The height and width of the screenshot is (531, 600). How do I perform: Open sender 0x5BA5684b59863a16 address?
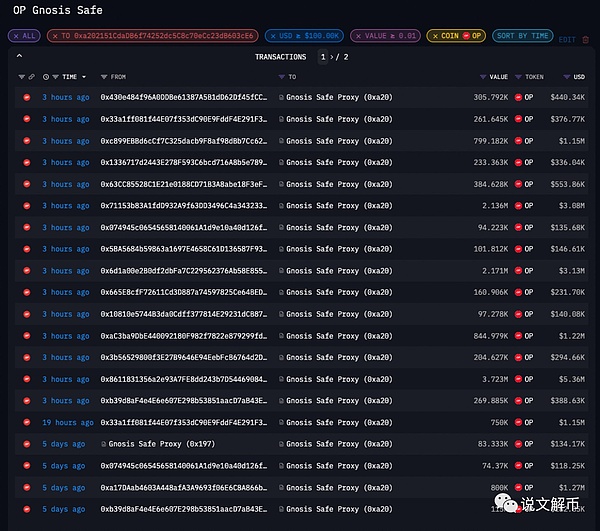pos(184,249)
